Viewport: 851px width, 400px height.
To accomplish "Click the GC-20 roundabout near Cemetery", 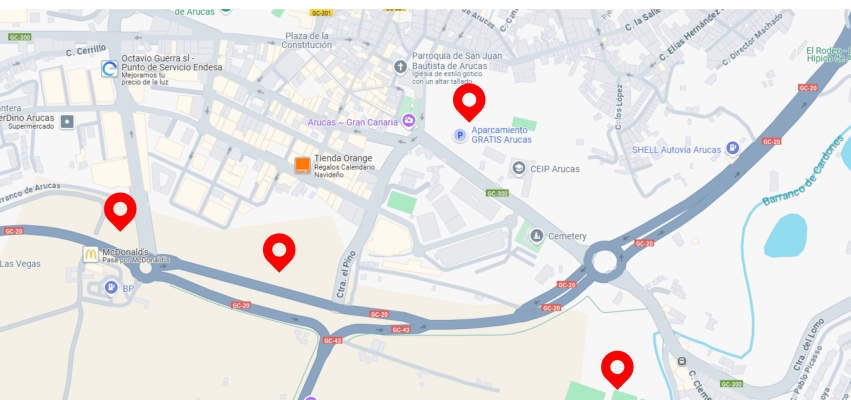I will [605, 262].
